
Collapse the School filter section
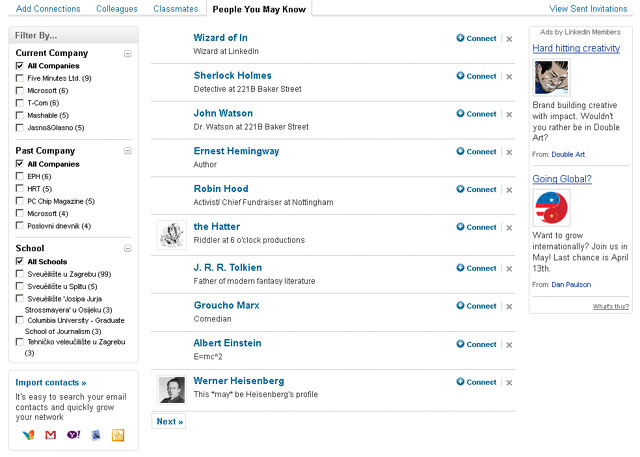tap(128, 248)
